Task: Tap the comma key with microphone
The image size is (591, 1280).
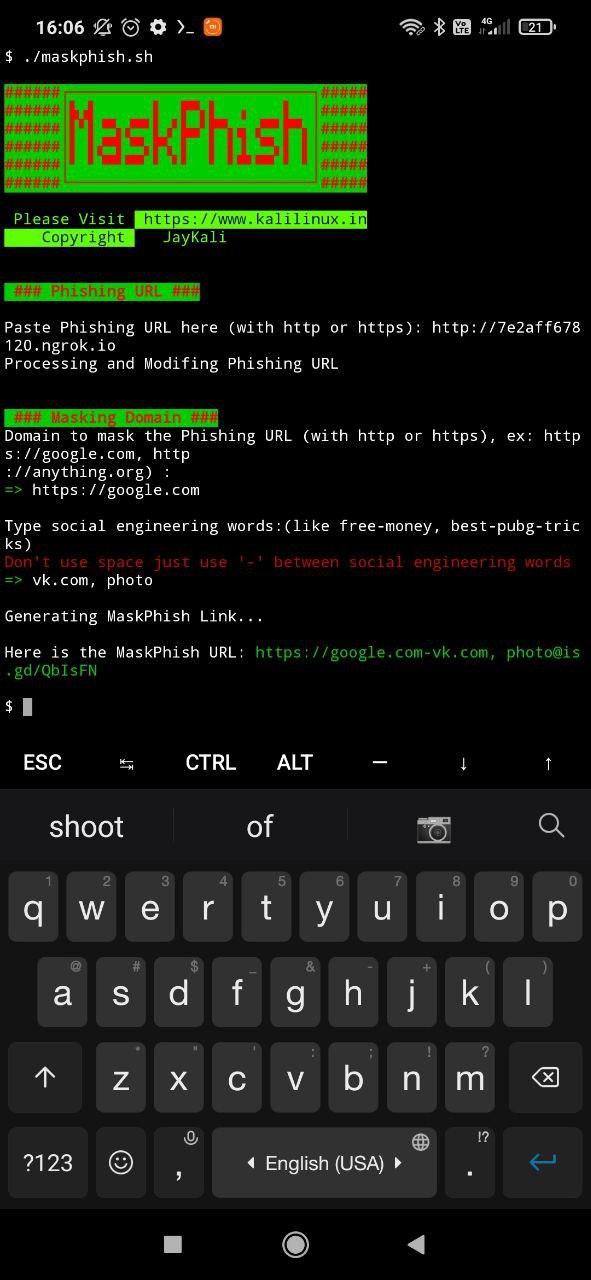Action: [x=179, y=1162]
